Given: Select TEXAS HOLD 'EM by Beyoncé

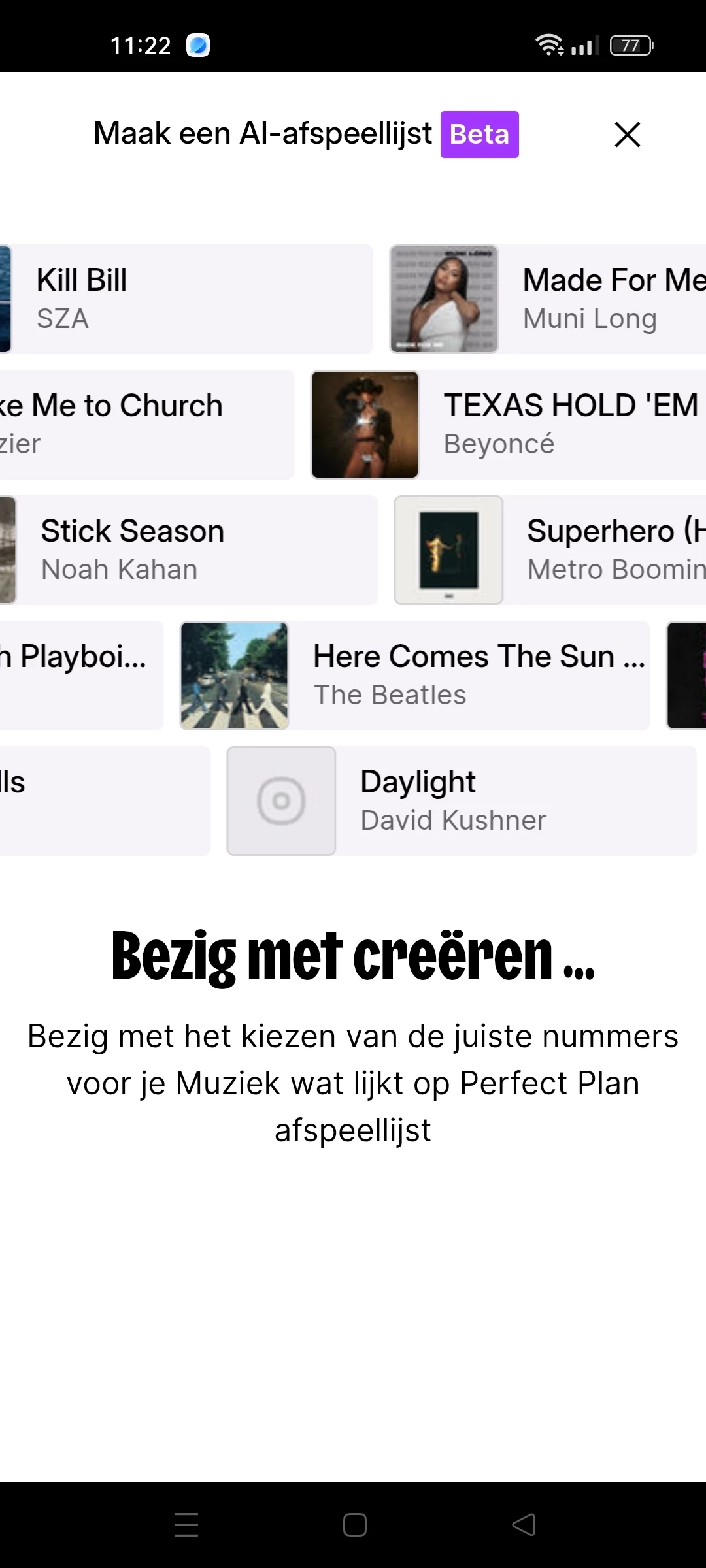Looking at the screenshot, I should (x=508, y=425).
